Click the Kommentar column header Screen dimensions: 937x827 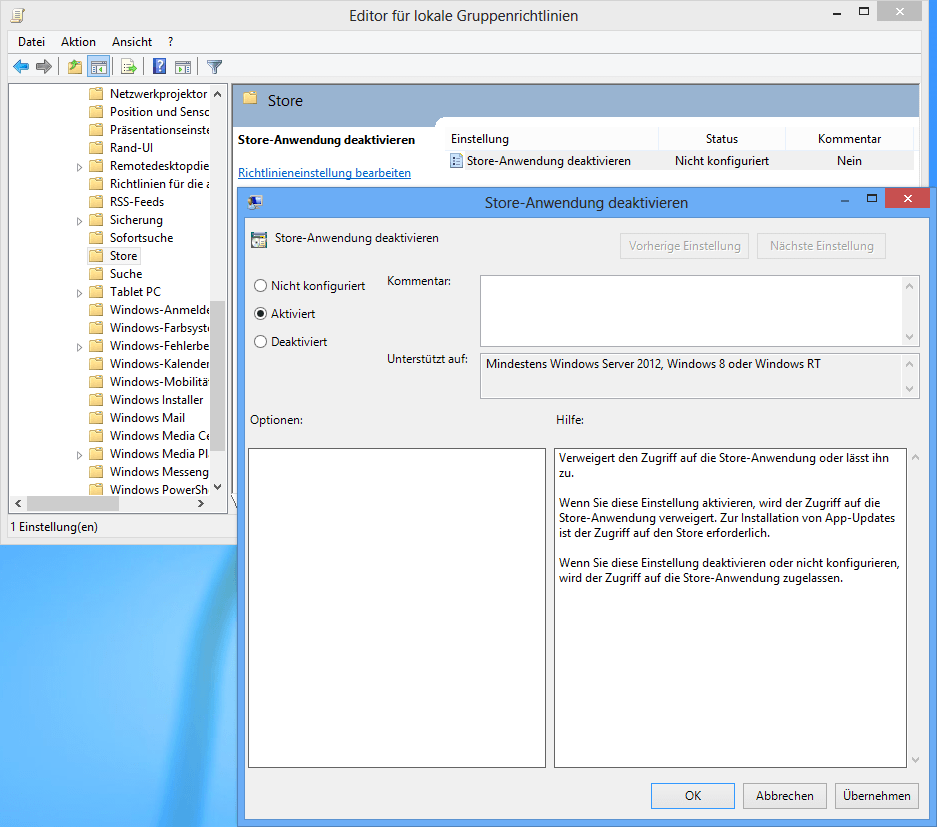[x=849, y=139]
